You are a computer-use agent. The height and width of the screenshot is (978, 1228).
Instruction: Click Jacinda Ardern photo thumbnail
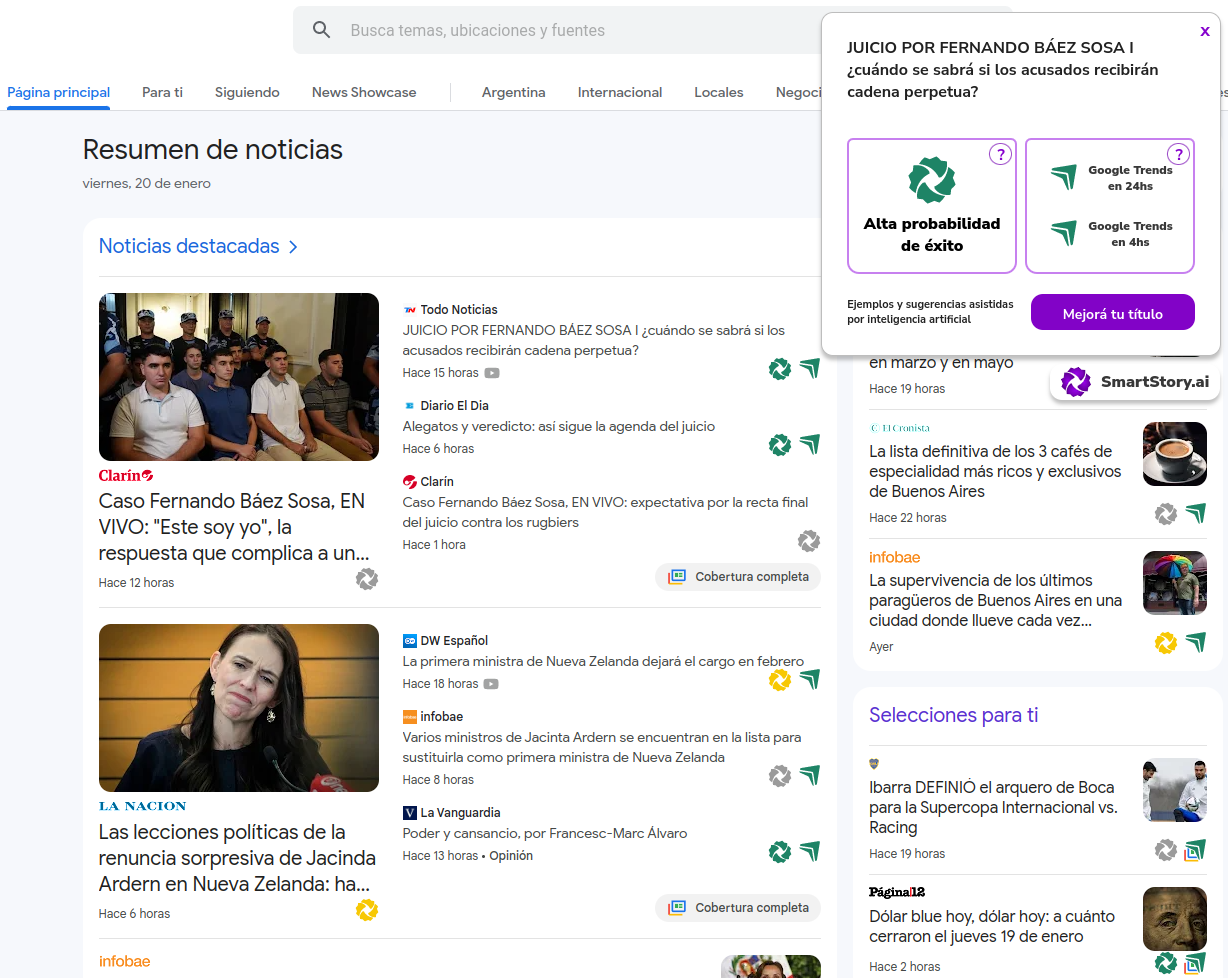point(239,708)
